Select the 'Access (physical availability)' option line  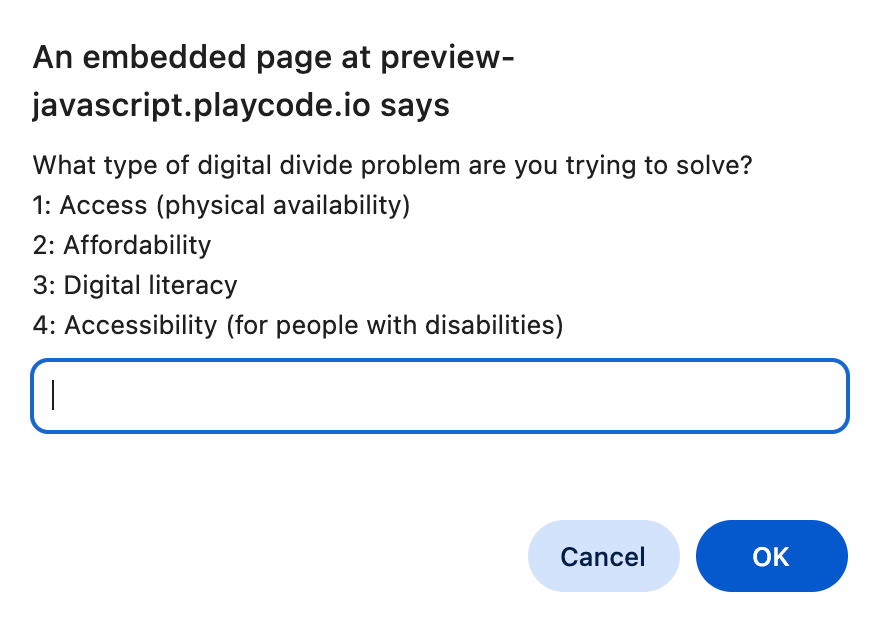(222, 205)
